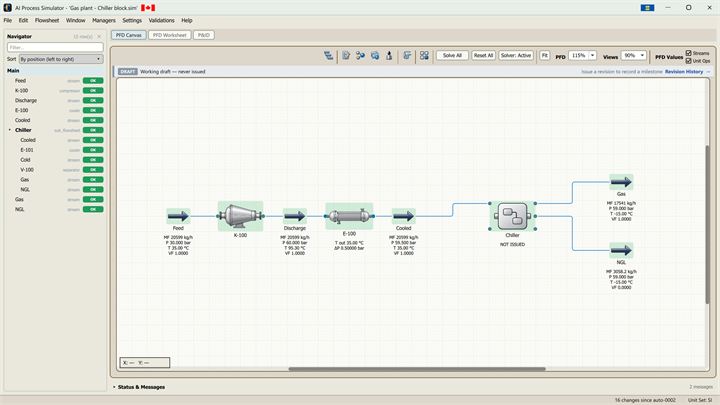Click the Fit button
Viewport: 720px width, 405px height.
(x=545, y=56)
